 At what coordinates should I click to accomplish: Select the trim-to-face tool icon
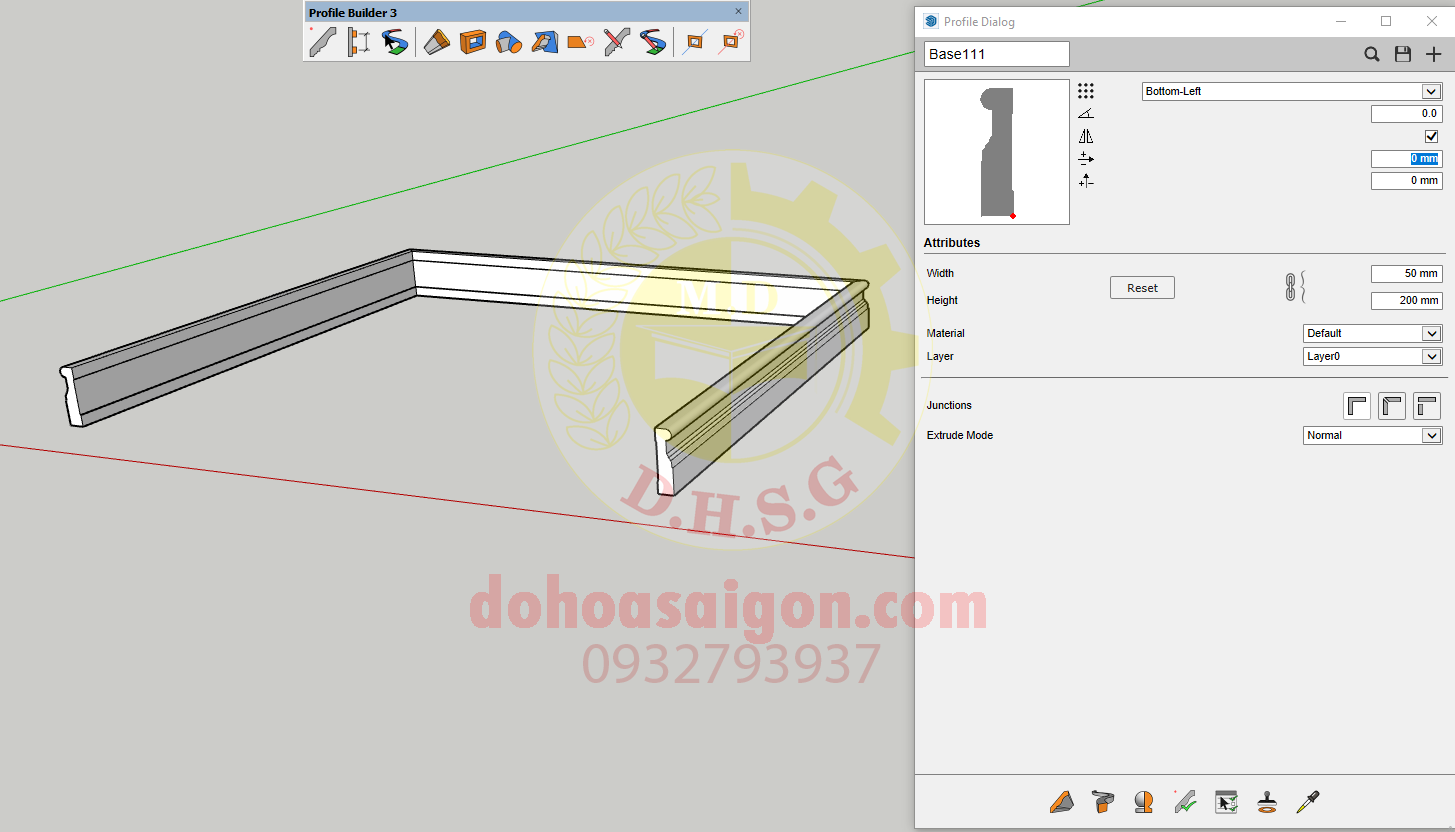[x=543, y=41]
